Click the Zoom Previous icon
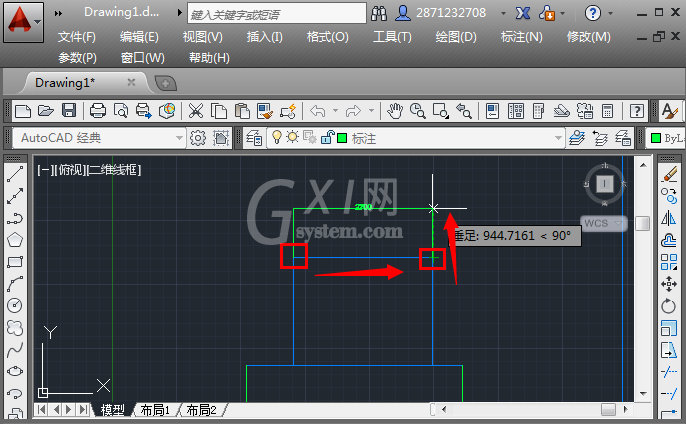Image resolution: width=686 pixels, height=424 pixels. [x=464, y=111]
